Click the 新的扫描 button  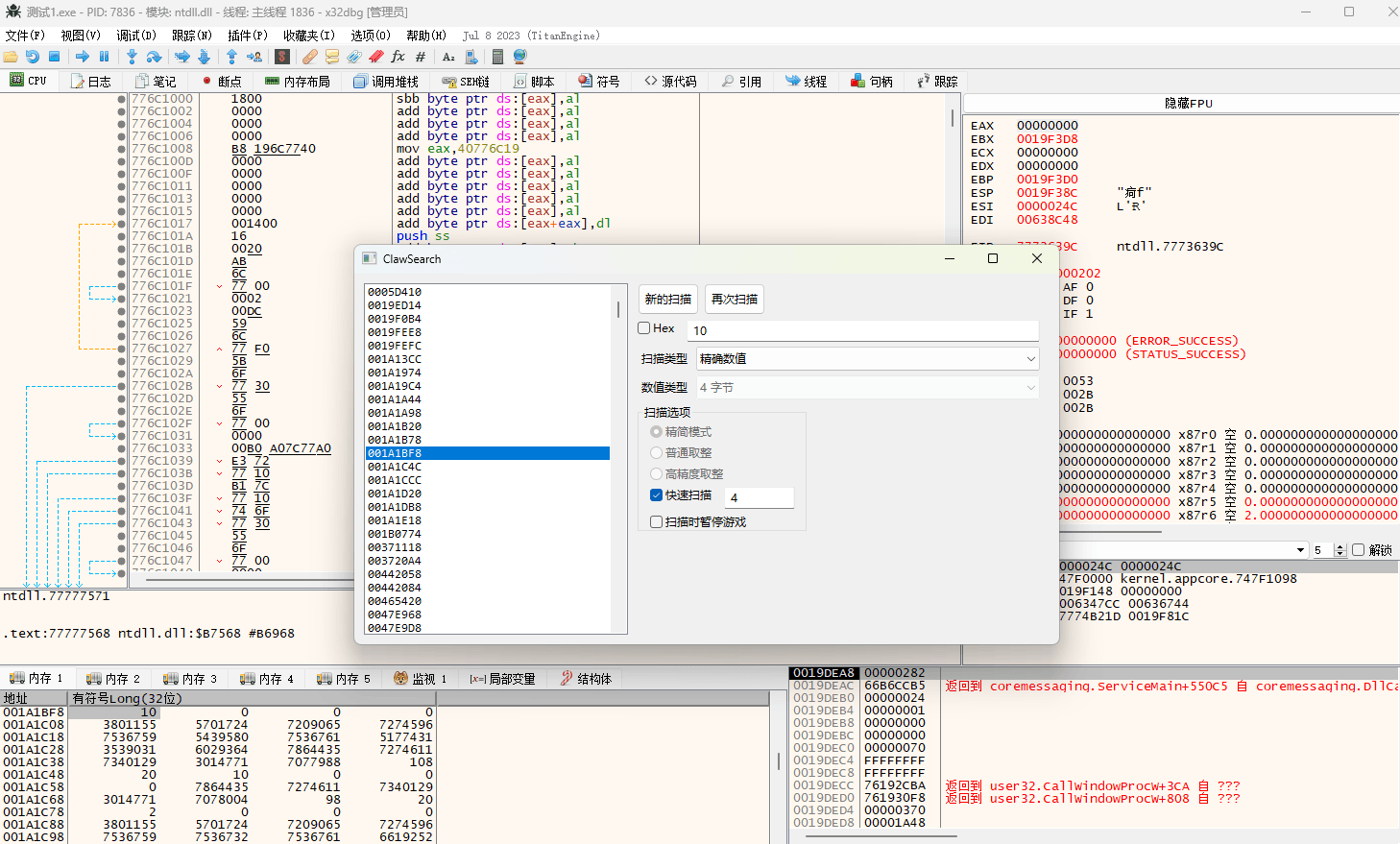668,300
